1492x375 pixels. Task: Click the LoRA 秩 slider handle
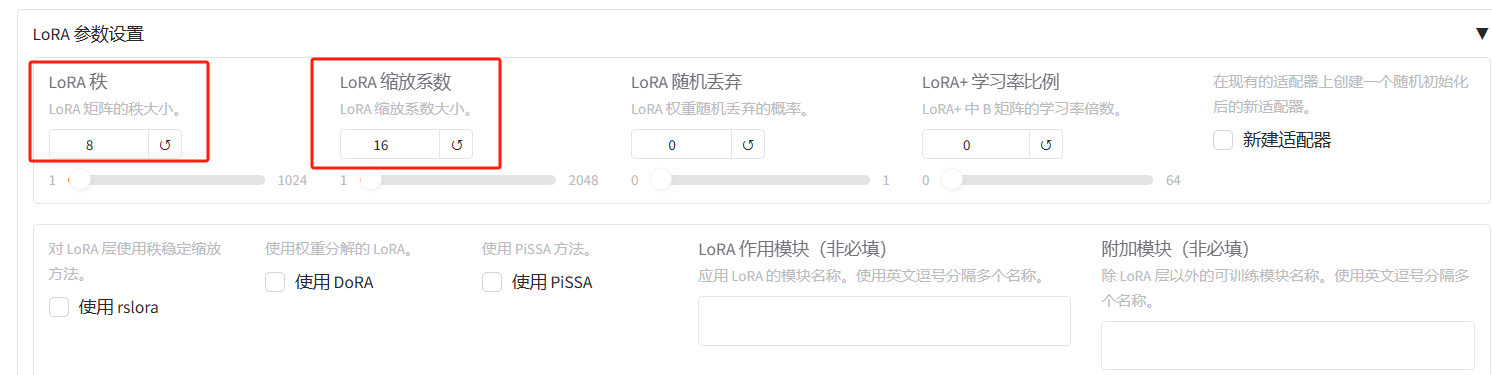pos(79,181)
